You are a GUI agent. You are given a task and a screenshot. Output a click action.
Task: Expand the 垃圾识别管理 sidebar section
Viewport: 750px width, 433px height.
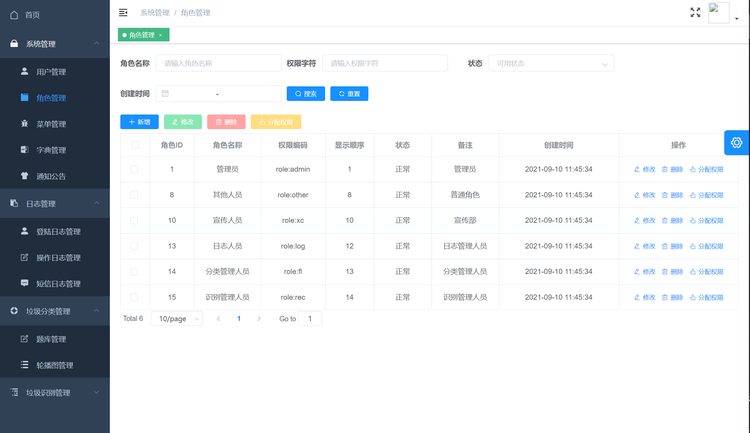click(x=55, y=392)
